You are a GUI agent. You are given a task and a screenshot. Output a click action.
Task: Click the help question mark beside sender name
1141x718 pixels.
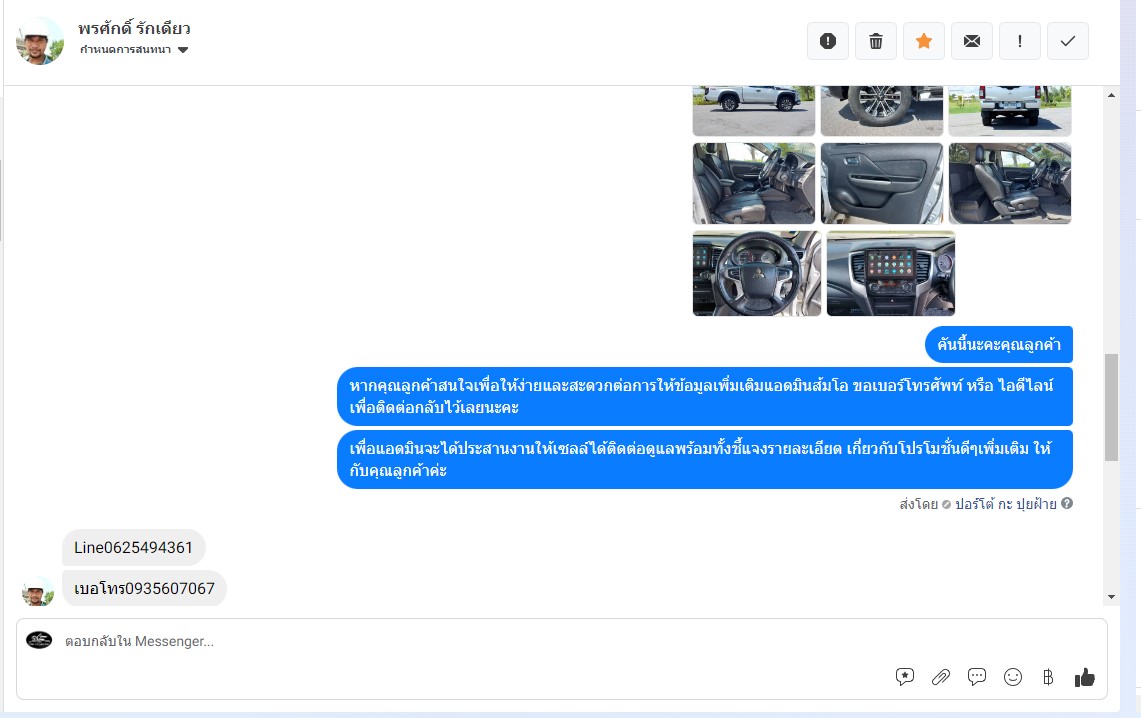click(1067, 503)
